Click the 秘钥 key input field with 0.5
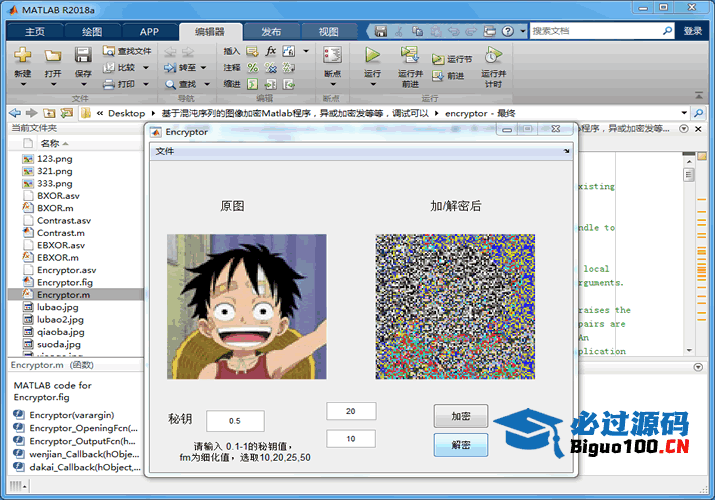 (x=235, y=421)
